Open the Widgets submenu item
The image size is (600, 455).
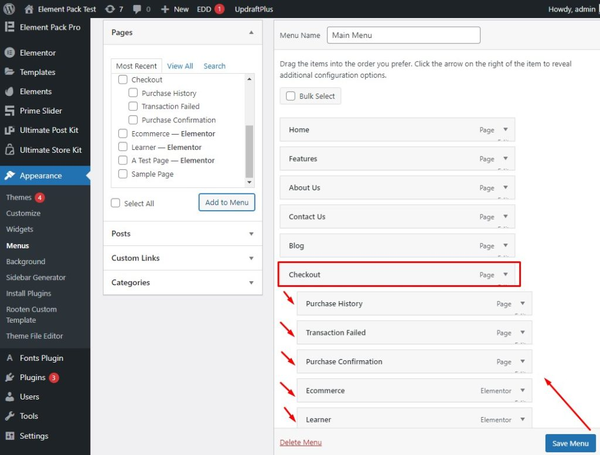click(20, 229)
